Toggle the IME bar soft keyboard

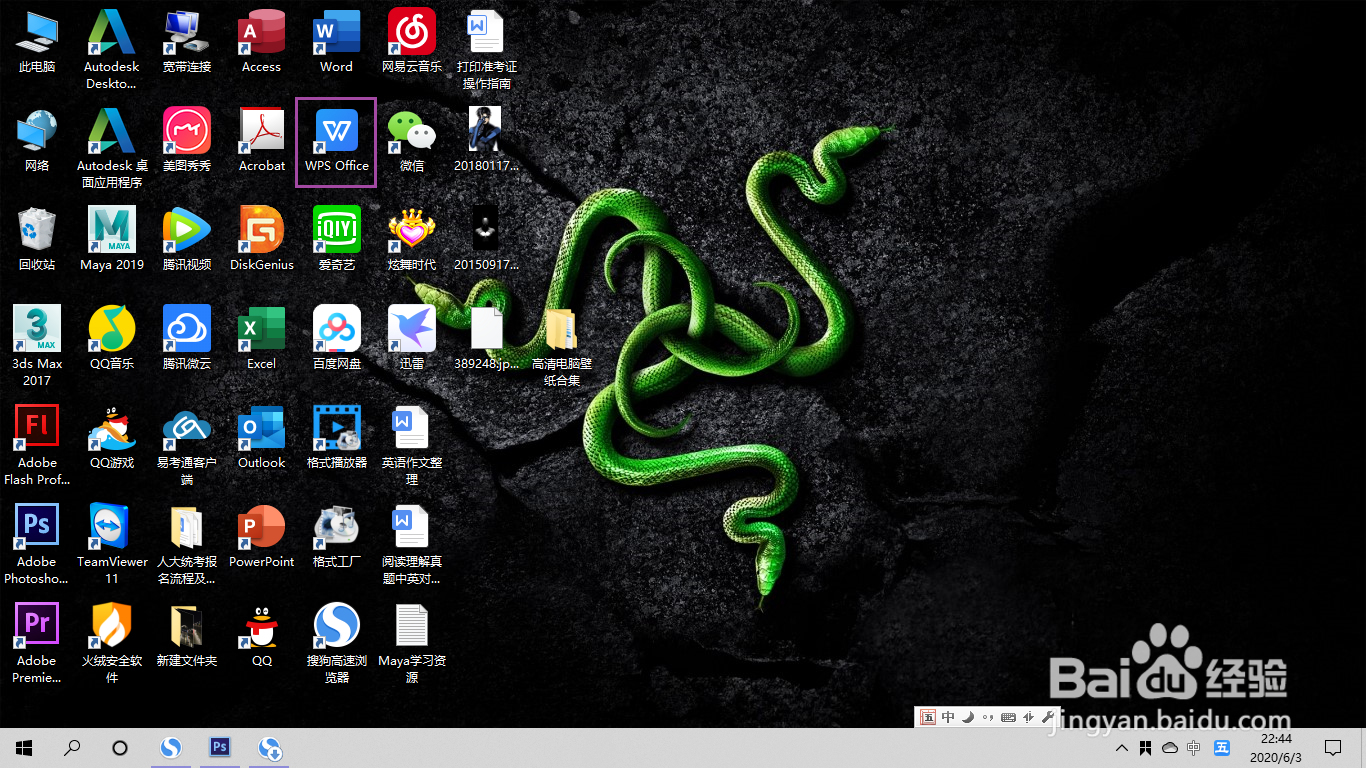click(x=1008, y=717)
